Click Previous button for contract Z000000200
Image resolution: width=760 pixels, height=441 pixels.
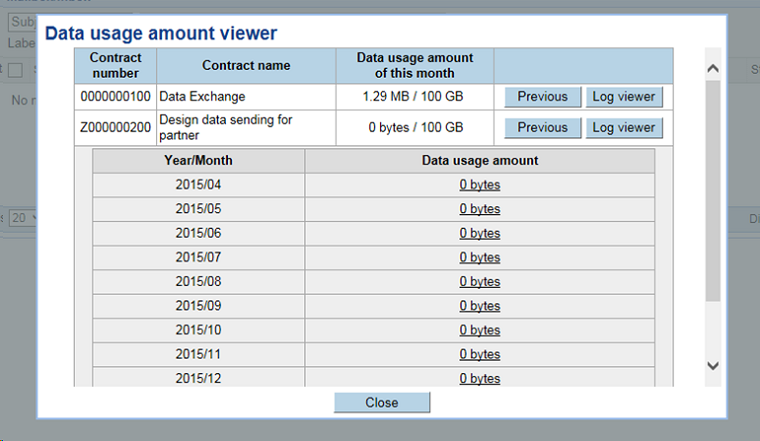pyautogui.click(x=542, y=127)
